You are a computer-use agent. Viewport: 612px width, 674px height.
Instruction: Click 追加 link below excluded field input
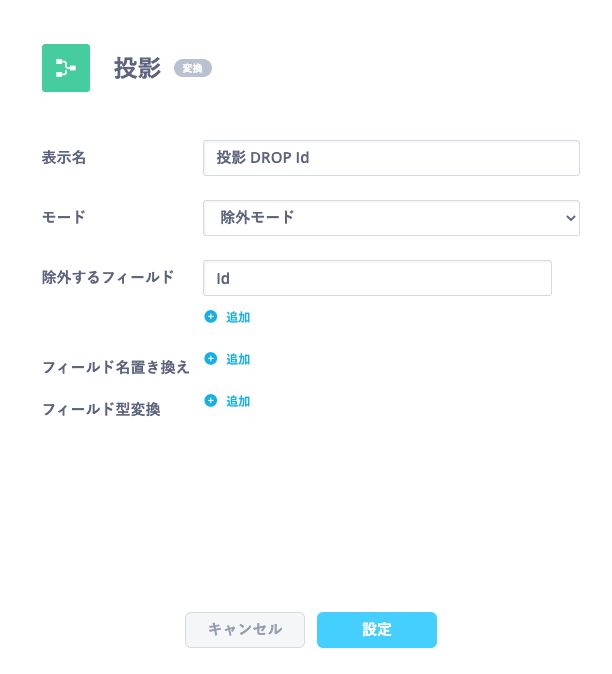(x=238, y=317)
